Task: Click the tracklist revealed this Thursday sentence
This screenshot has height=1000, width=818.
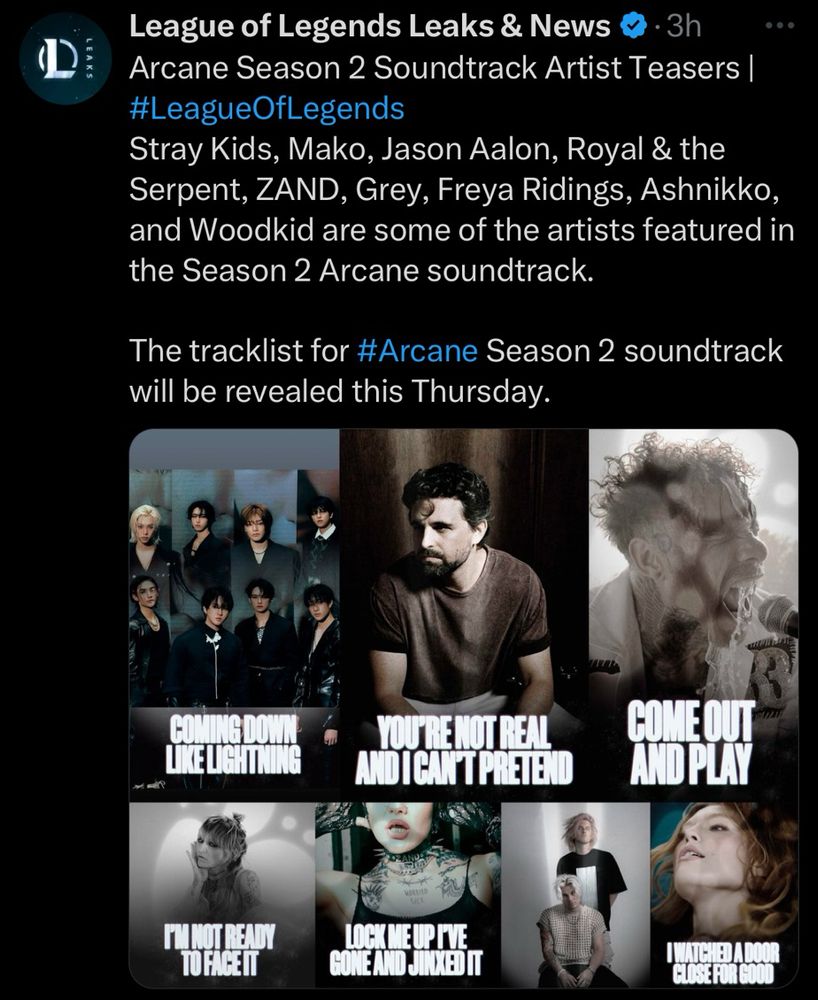Action: click(456, 371)
